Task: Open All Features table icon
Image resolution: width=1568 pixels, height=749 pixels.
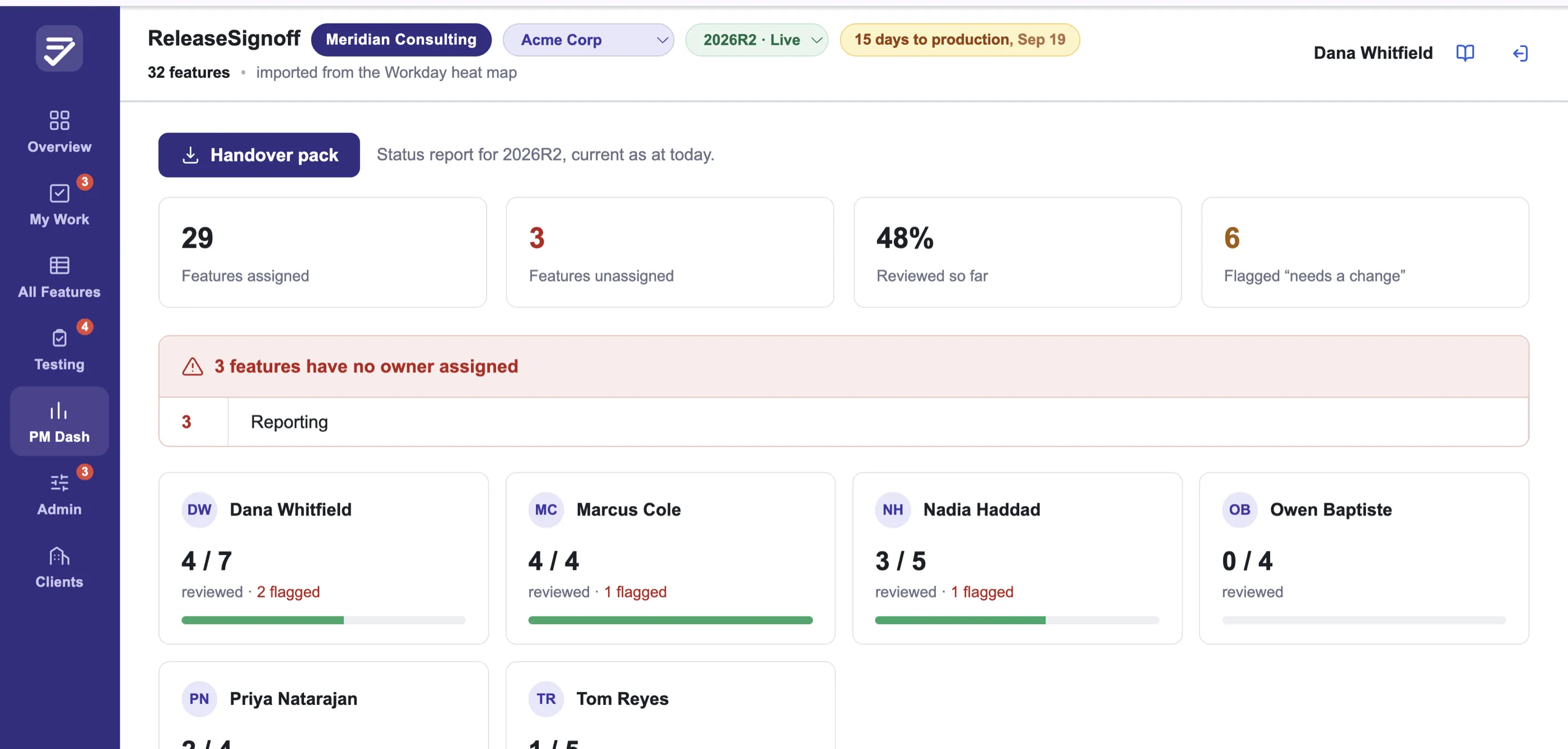Action: point(59,265)
